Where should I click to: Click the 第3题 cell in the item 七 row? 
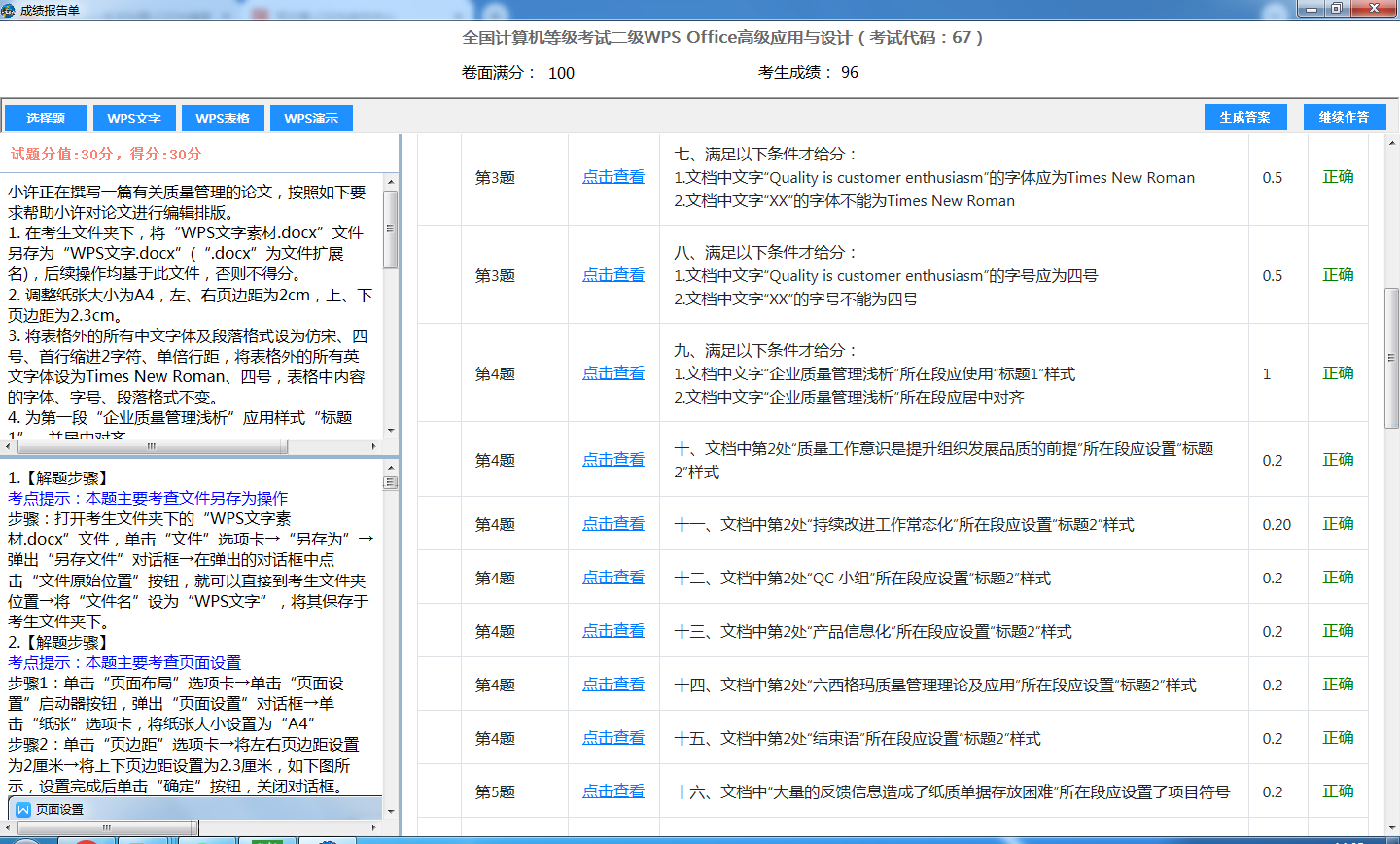click(495, 177)
